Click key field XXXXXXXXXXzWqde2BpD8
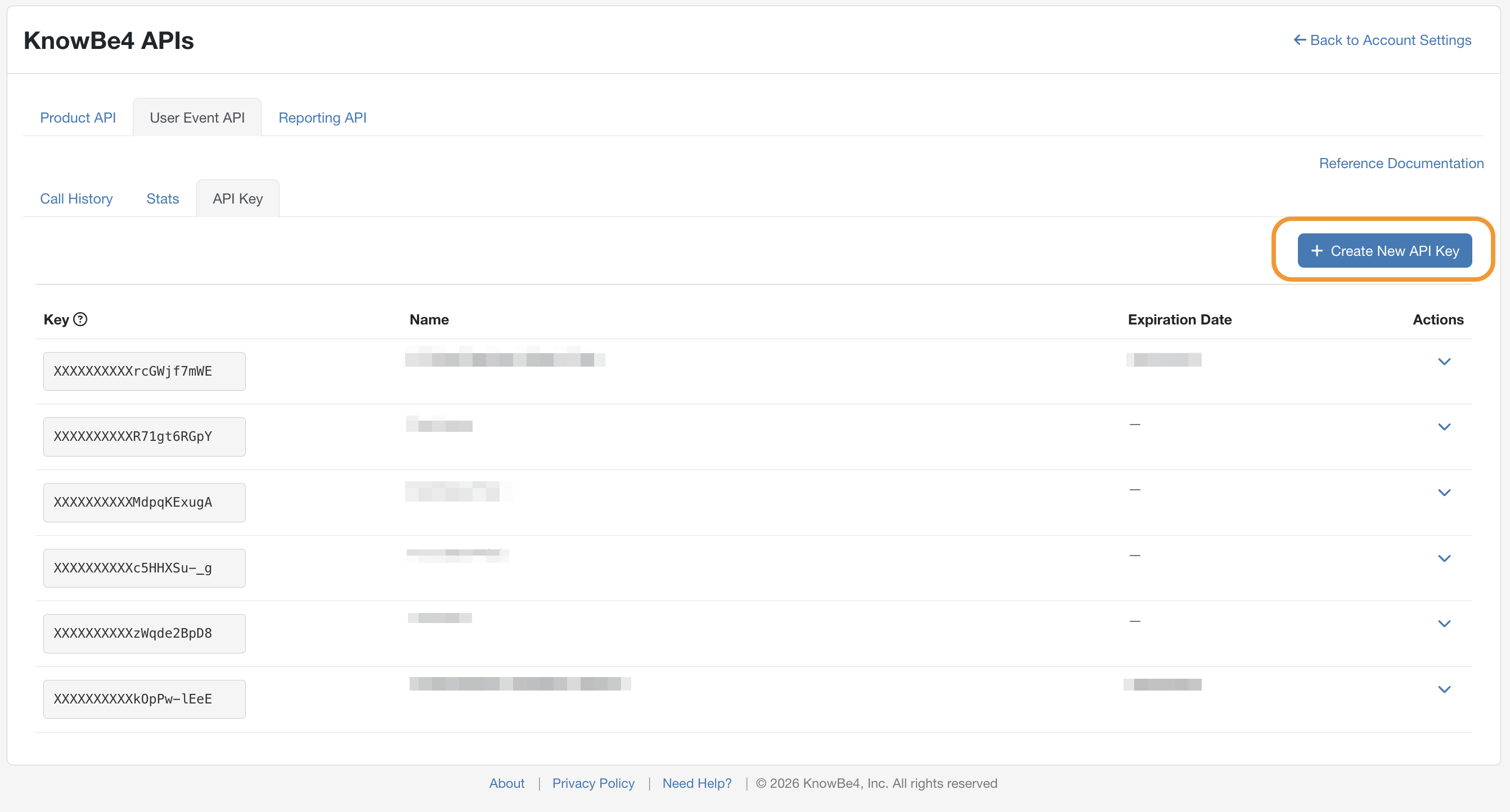 click(144, 633)
